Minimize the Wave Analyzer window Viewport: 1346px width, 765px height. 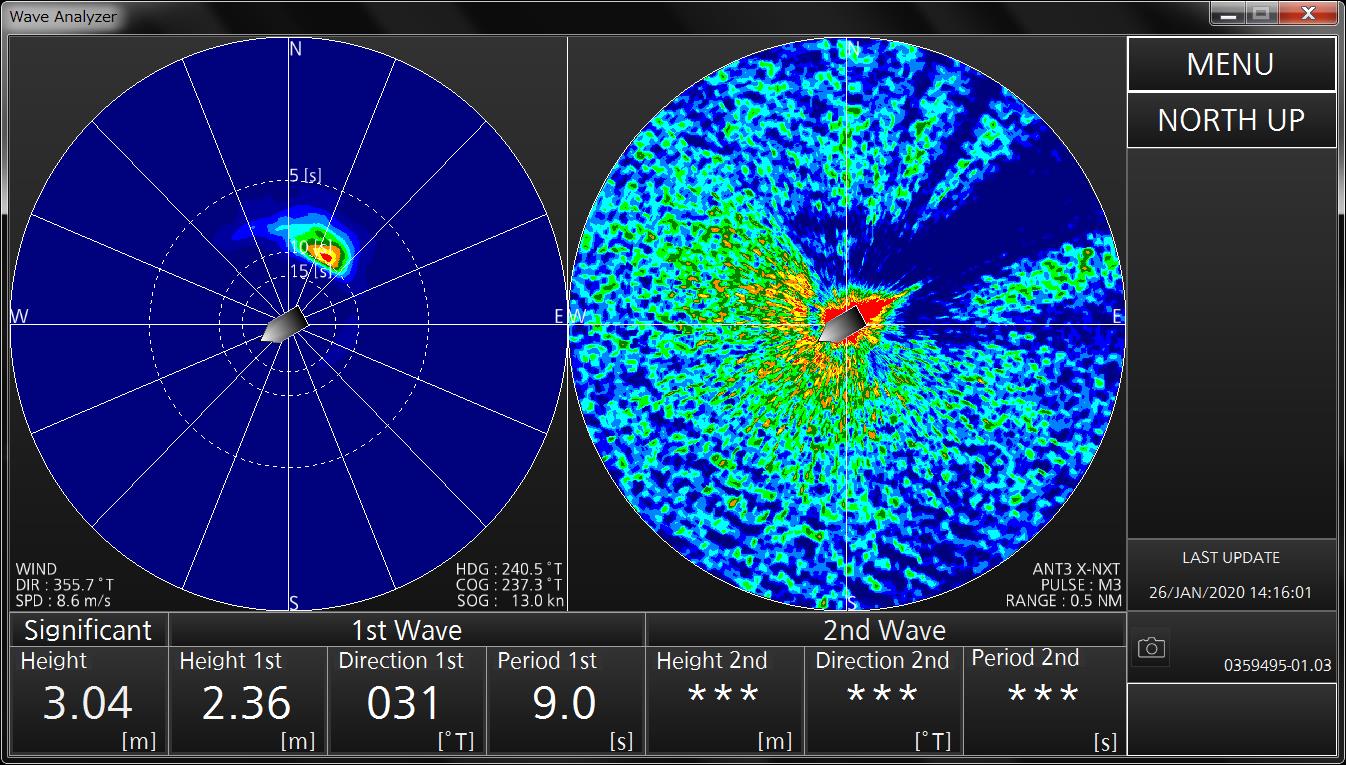tap(1228, 14)
